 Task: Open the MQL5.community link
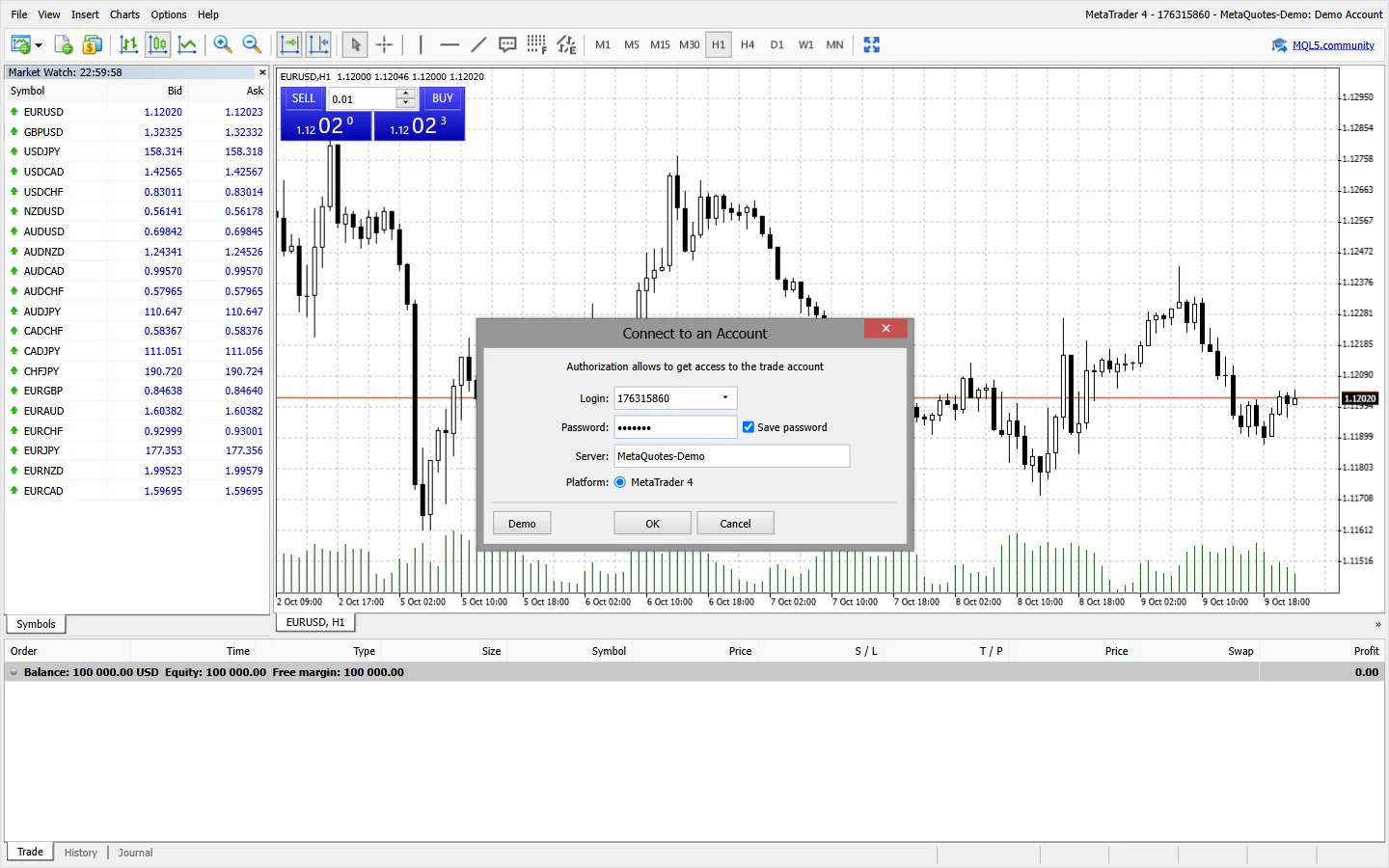(1333, 45)
